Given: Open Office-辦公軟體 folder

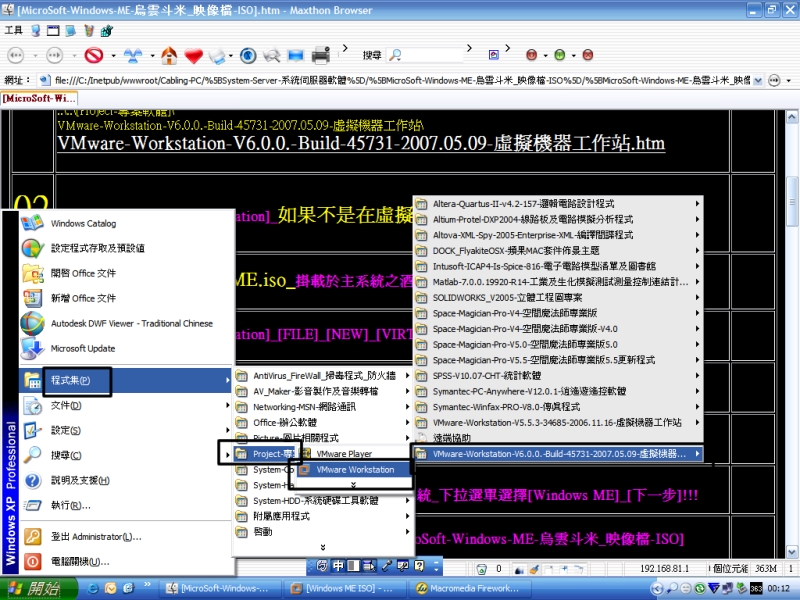Looking at the screenshot, I should pos(323,422).
